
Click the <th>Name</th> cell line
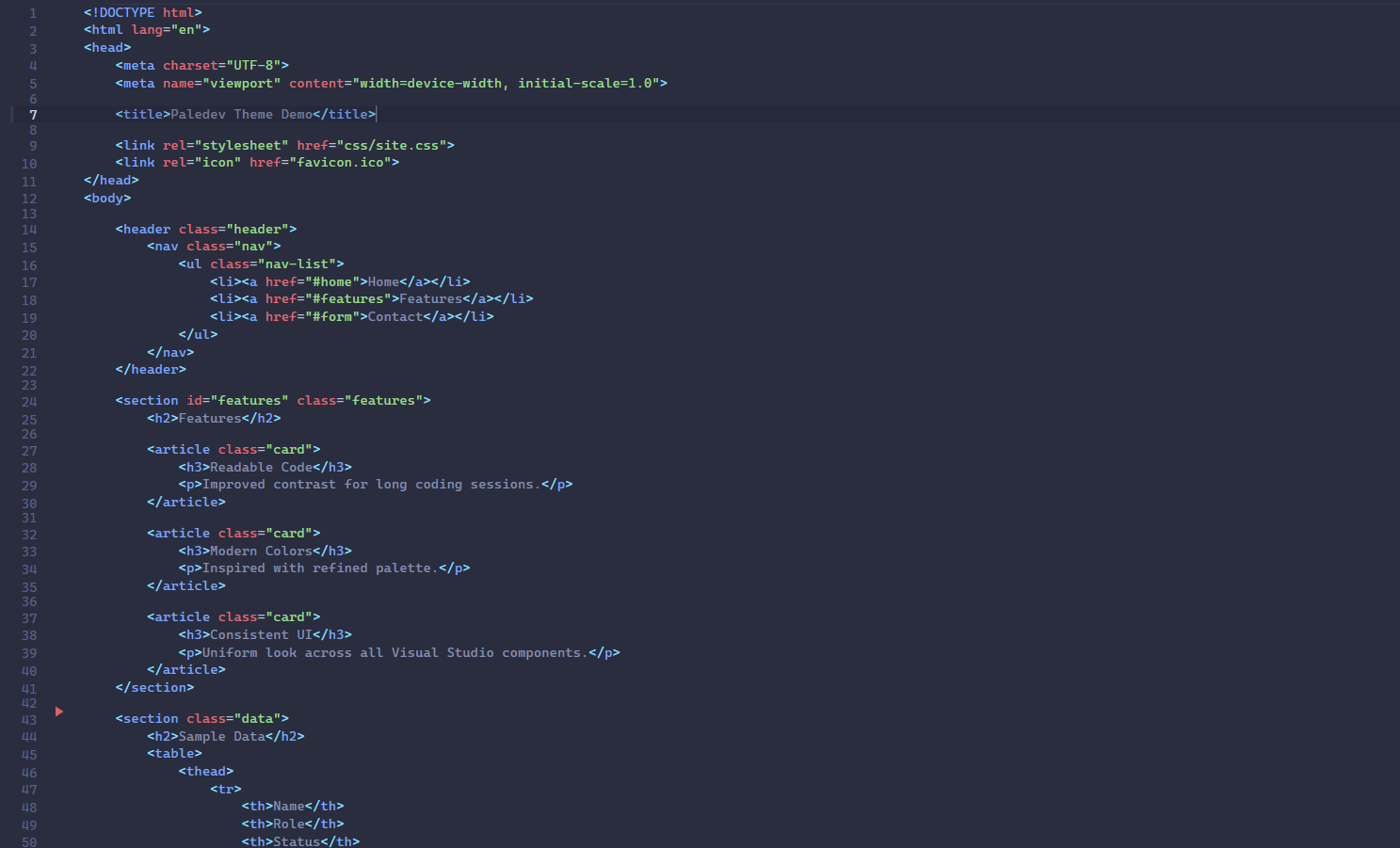pos(293,806)
